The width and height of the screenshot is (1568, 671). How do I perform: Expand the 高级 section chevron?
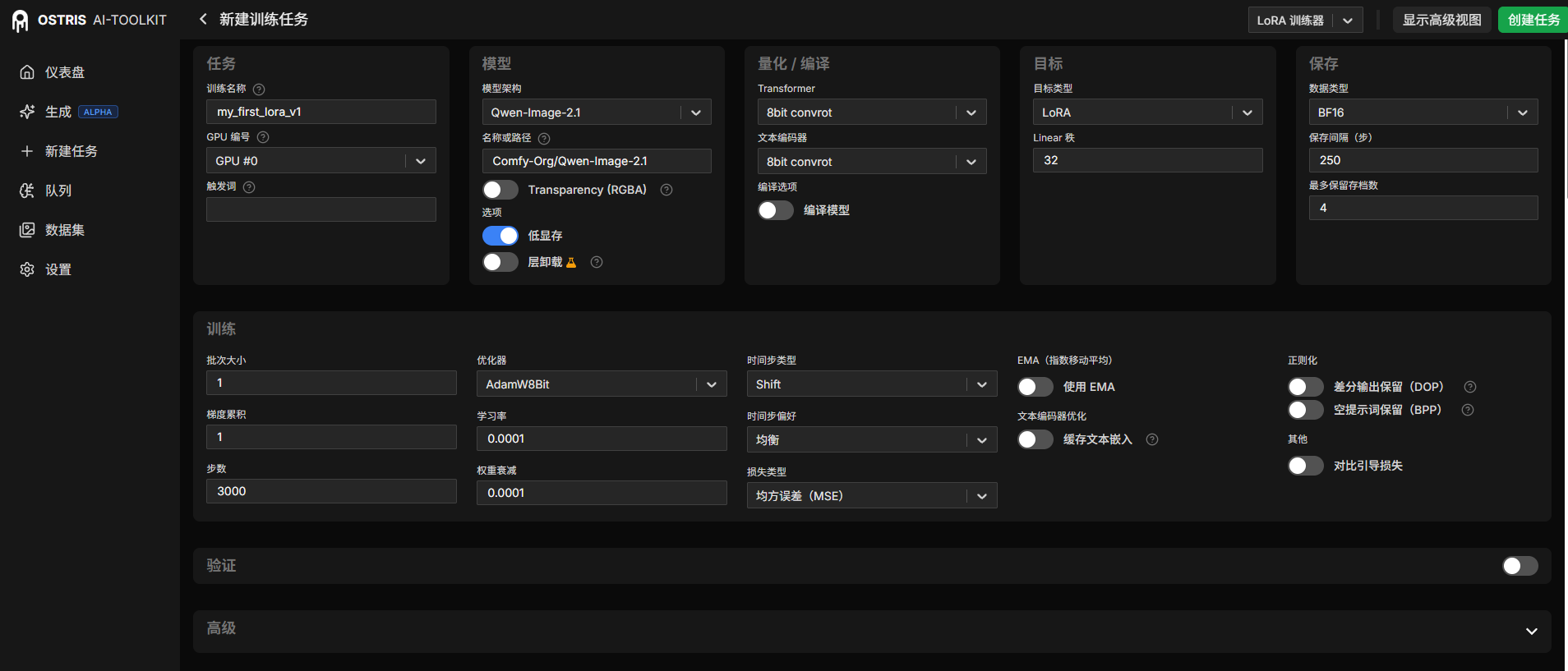point(1531,632)
